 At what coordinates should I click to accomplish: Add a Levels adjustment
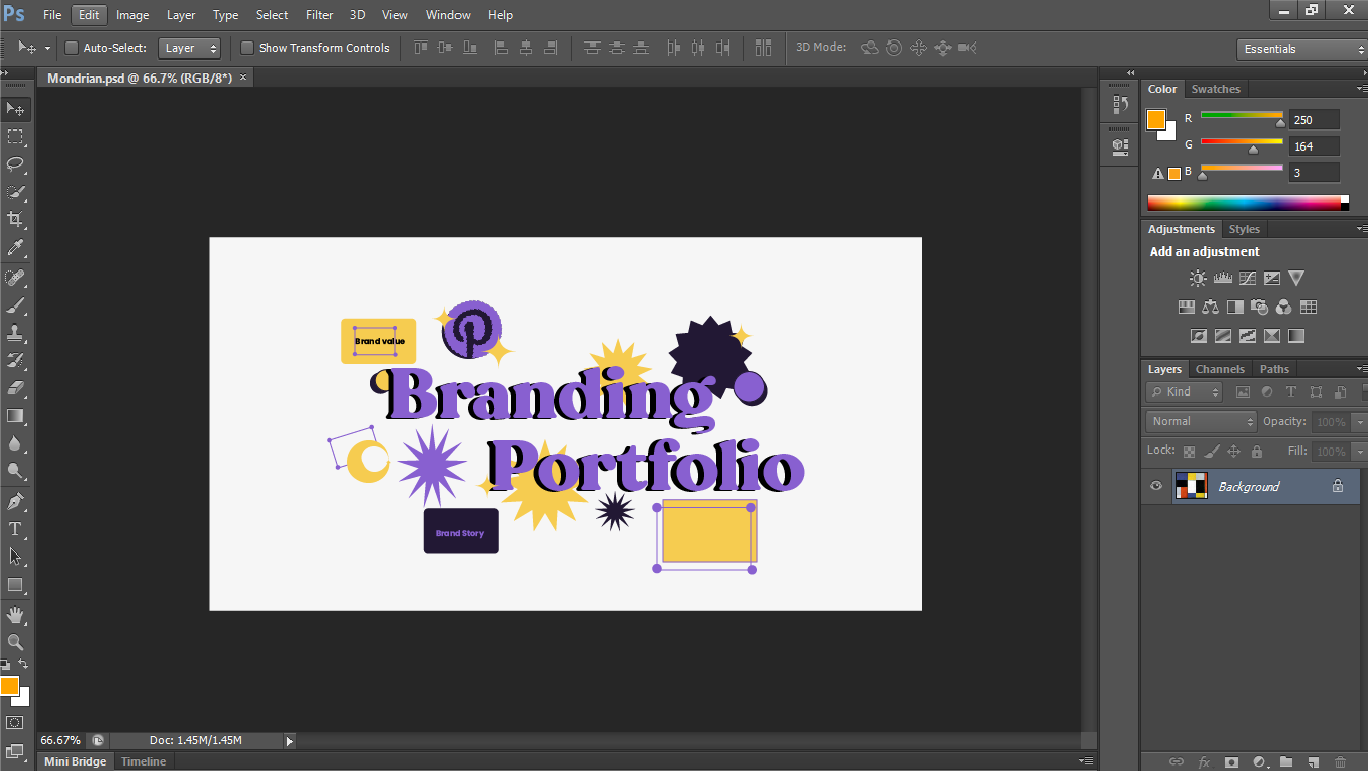pos(1222,278)
